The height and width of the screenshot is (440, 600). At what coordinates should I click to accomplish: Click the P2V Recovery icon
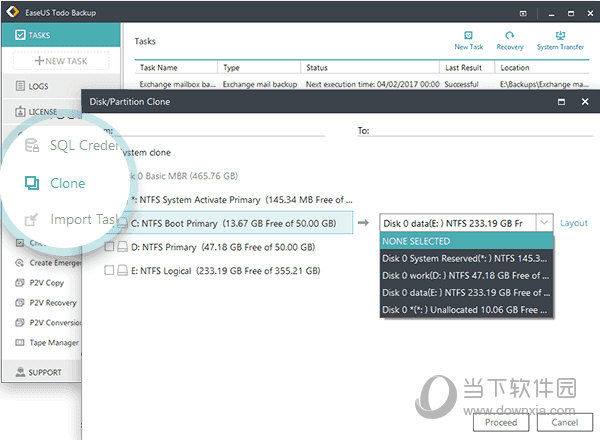click(20, 303)
